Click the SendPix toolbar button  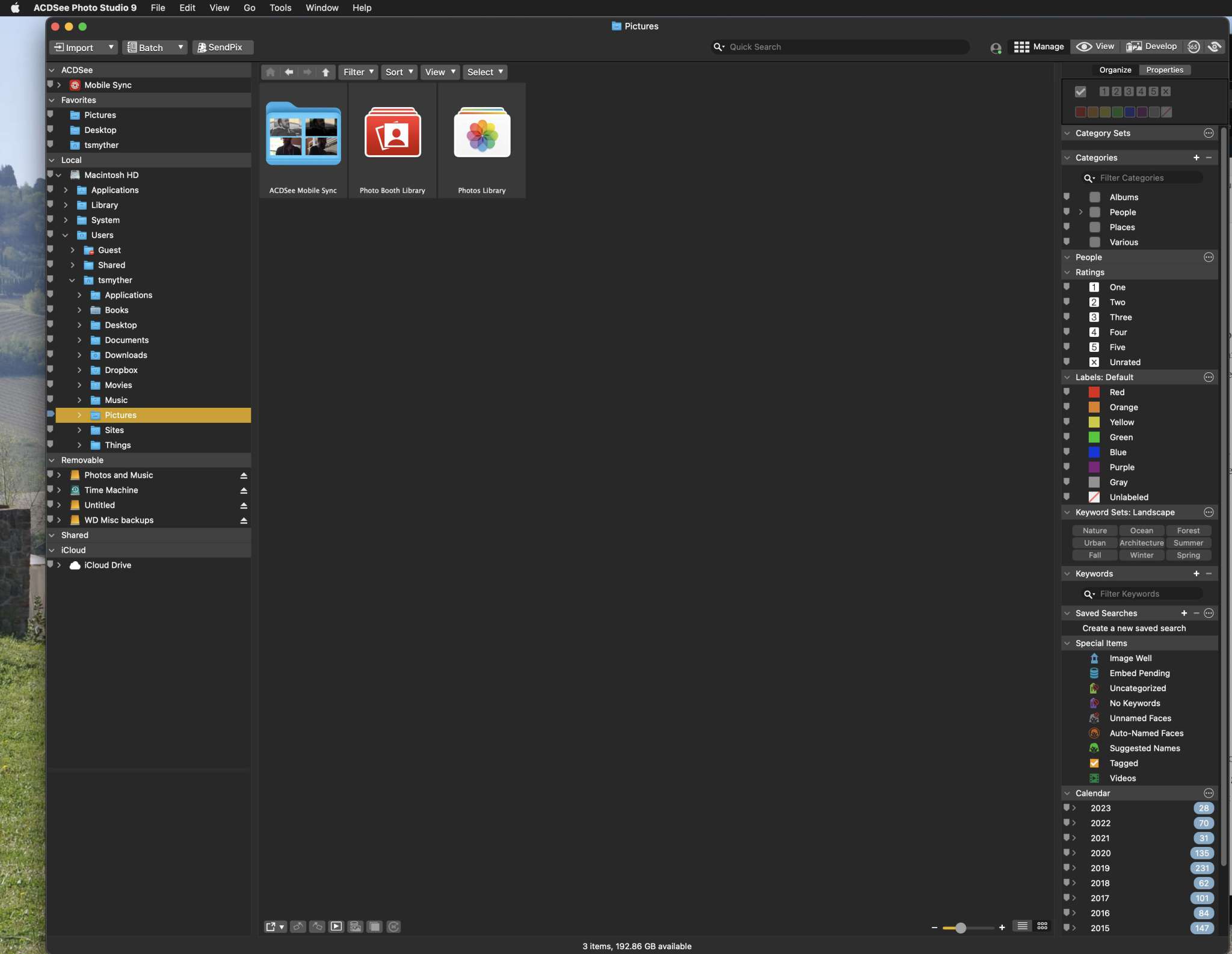click(x=222, y=47)
